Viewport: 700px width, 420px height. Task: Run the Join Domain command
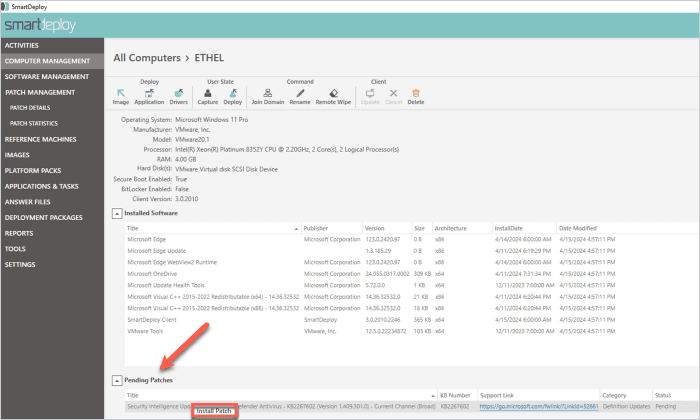[x=267, y=96]
